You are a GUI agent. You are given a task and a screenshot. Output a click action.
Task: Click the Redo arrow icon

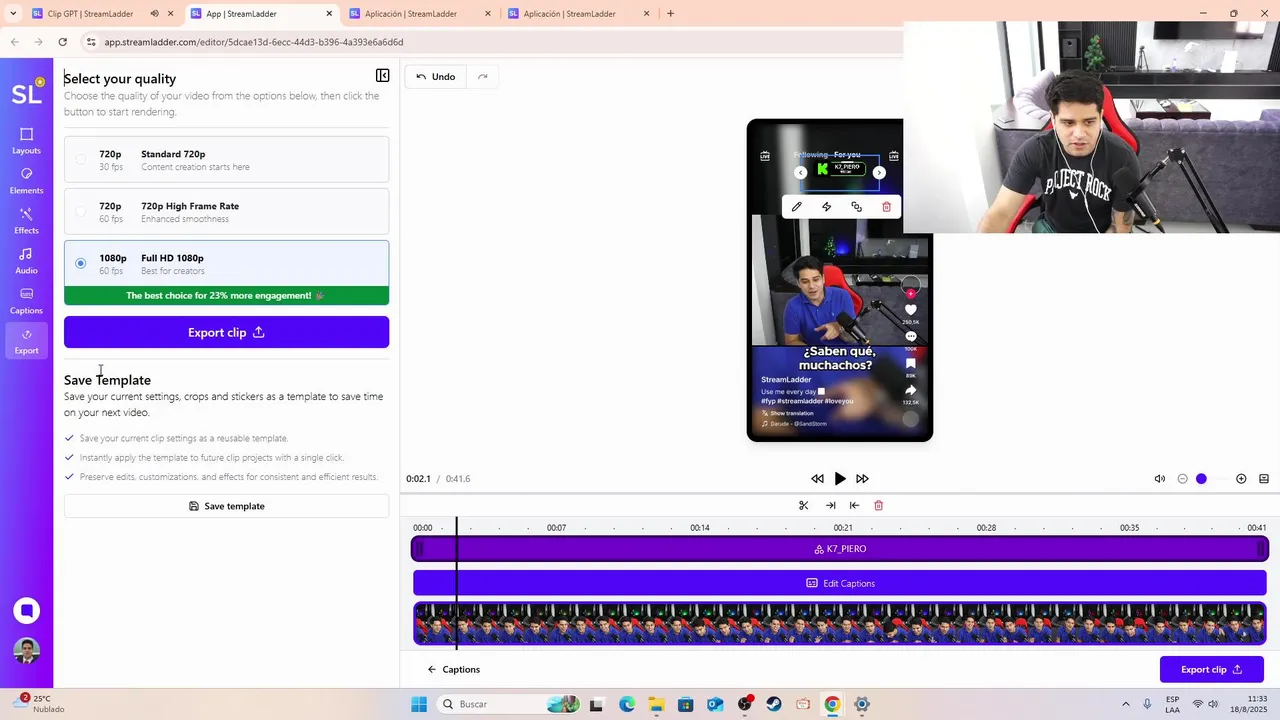tap(483, 77)
